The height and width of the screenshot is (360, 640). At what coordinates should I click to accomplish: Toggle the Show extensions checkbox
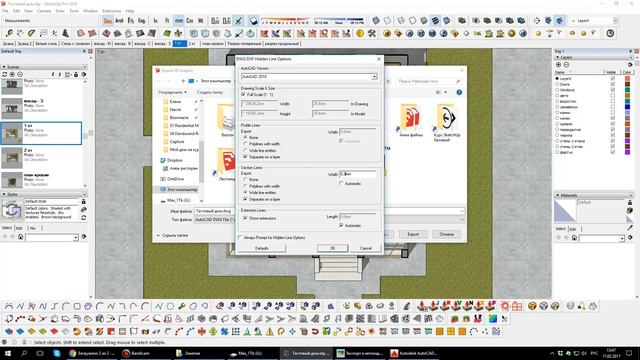tap(246, 218)
